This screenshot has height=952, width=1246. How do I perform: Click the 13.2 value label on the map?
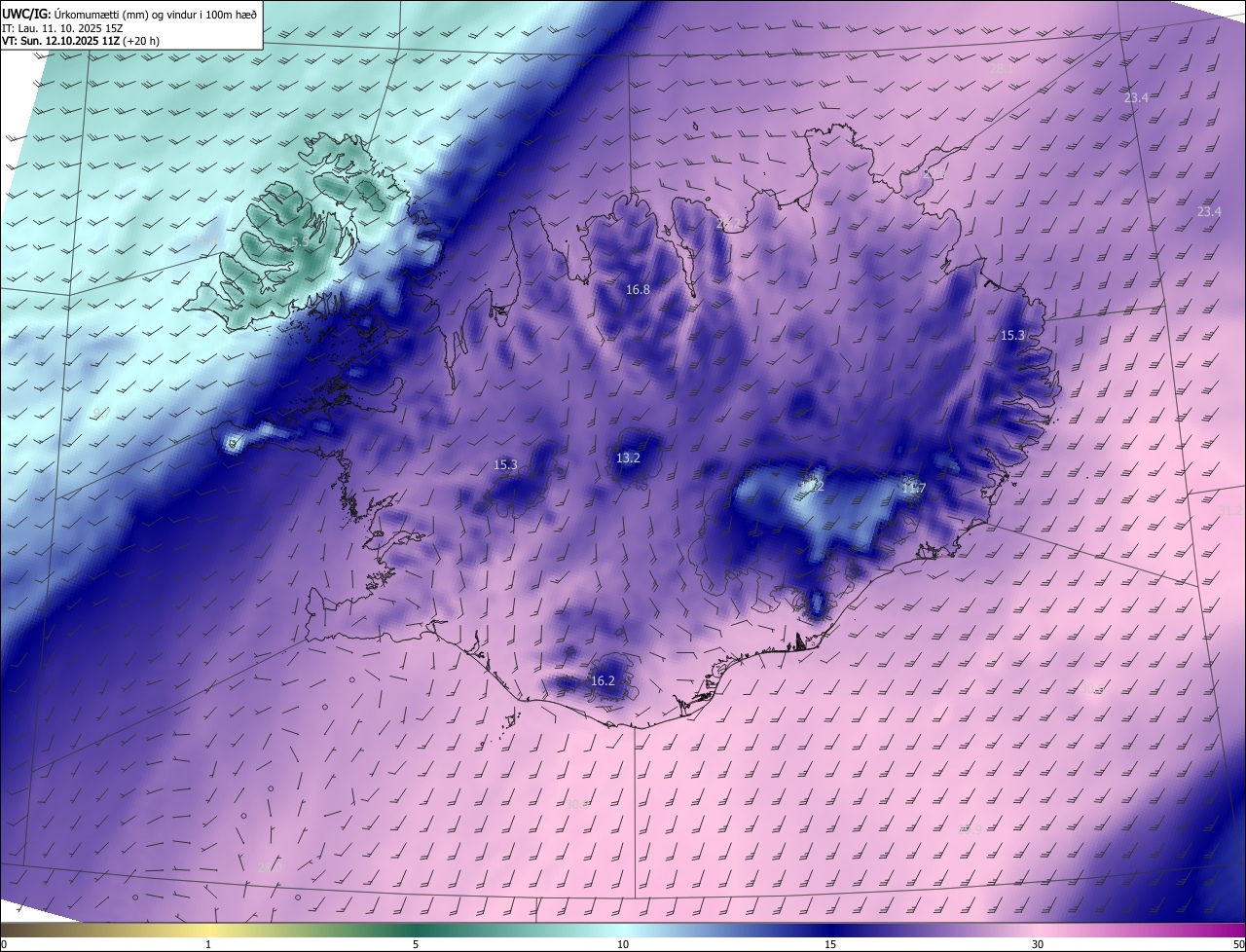click(628, 458)
